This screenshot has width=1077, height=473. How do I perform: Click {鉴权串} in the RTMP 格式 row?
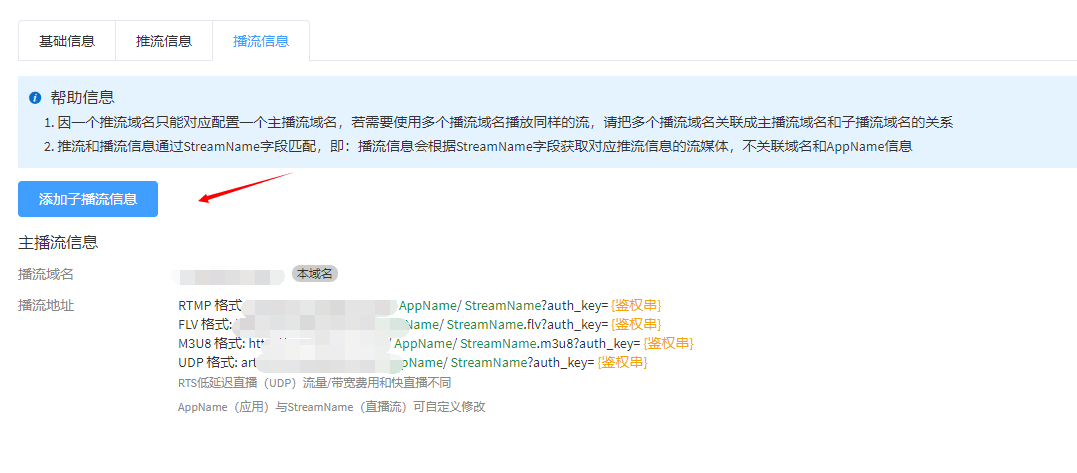636,305
